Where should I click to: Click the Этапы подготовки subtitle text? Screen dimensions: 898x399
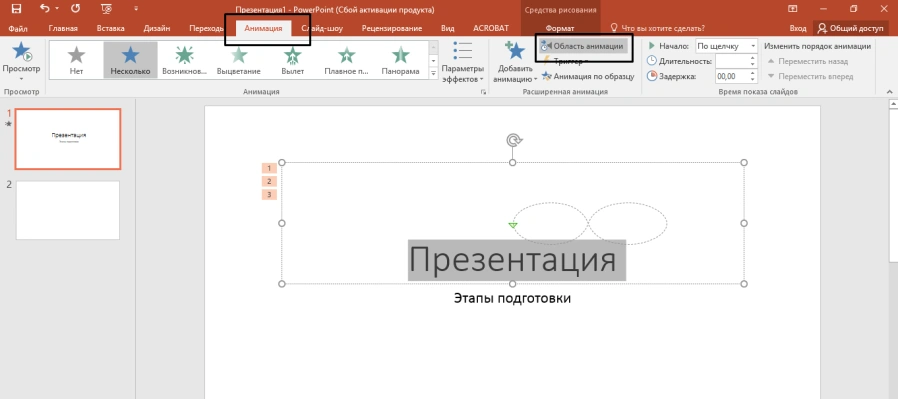[513, 298]
